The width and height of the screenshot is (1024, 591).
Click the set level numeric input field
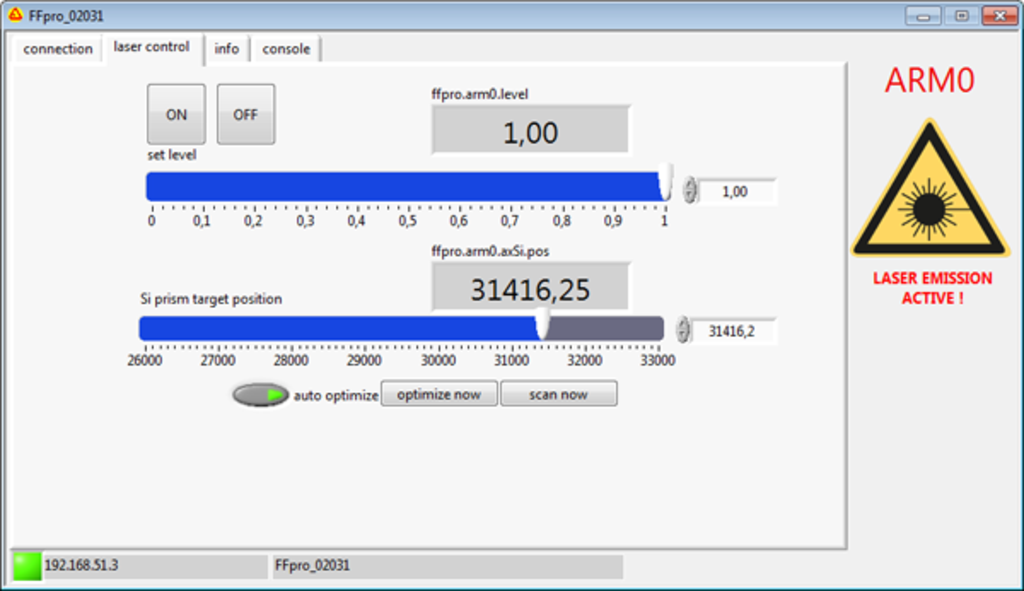(736, 192)
